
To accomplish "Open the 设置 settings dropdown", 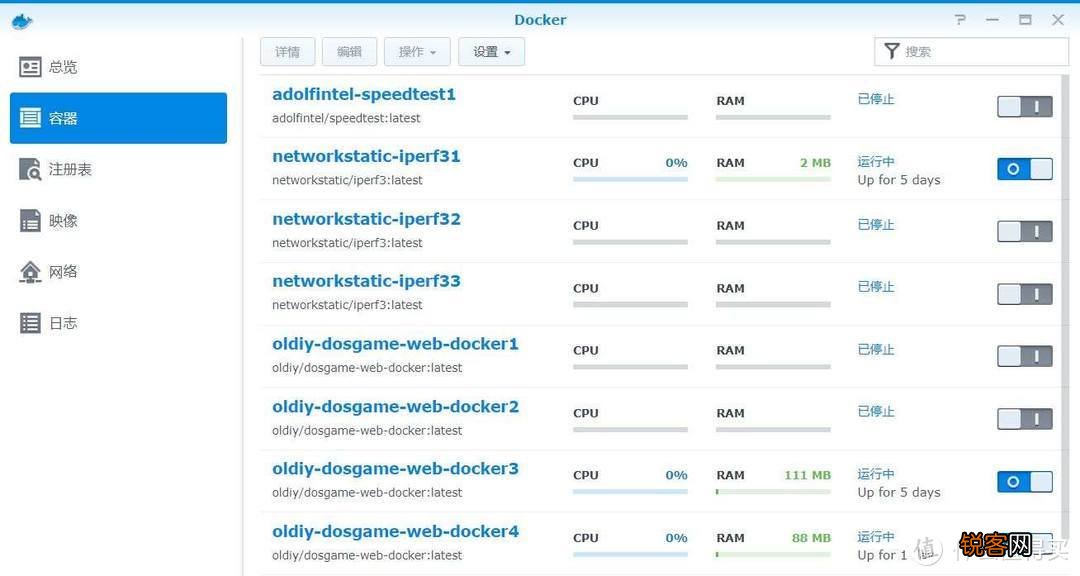I will 492,52.
